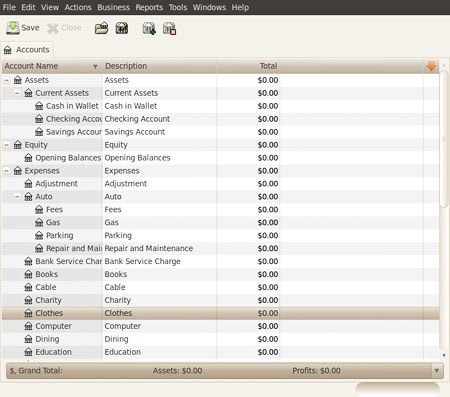The image size is (450, 397).
Task: Click the 'Bank Service Charge' description cell
Action: 142,261
